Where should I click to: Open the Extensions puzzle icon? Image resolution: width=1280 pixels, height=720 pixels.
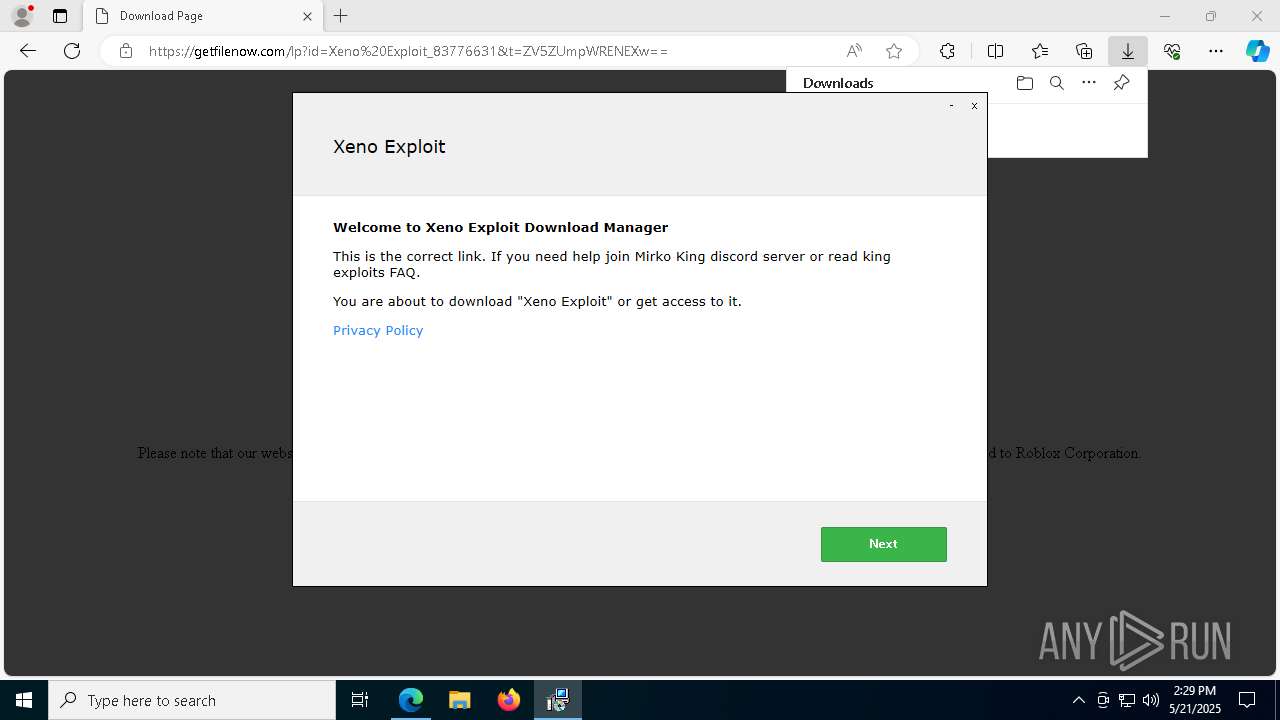[947, 51]
